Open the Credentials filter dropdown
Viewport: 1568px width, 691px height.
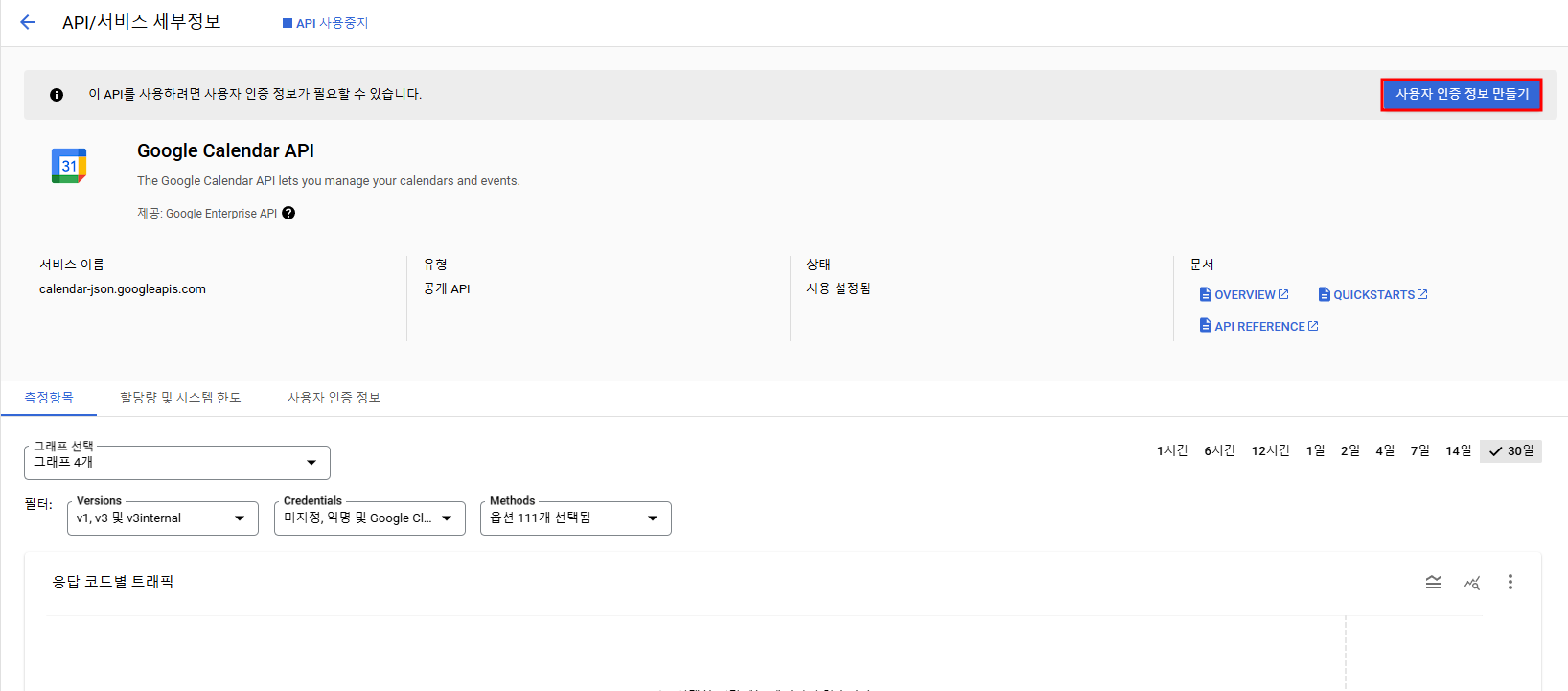(370, 518)
